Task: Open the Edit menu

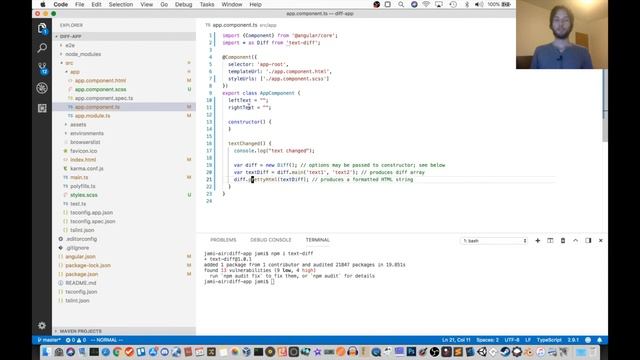Action: coord(96,4)
